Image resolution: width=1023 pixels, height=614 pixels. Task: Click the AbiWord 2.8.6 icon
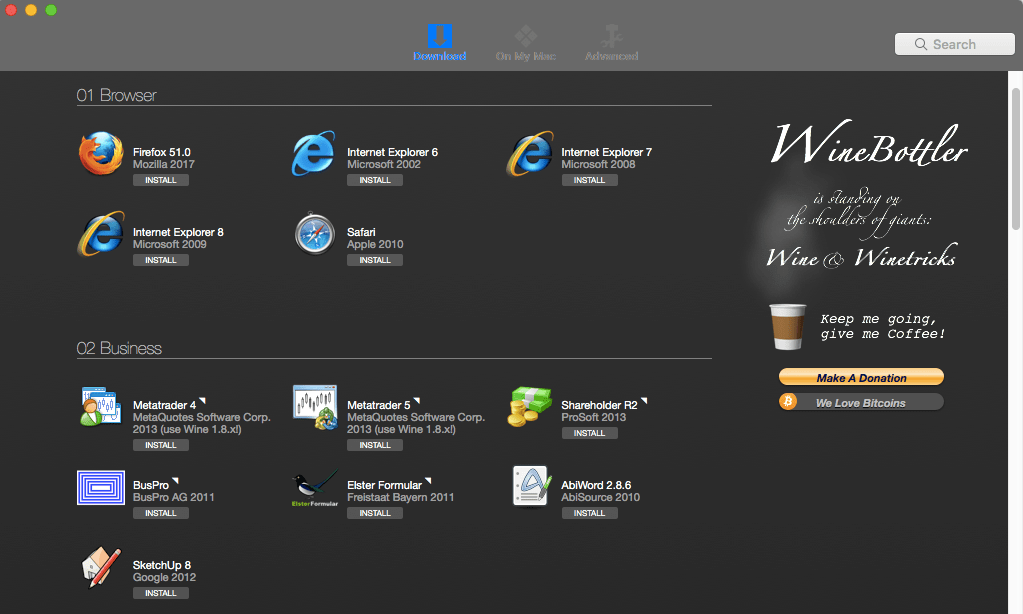tap(530, 486)
